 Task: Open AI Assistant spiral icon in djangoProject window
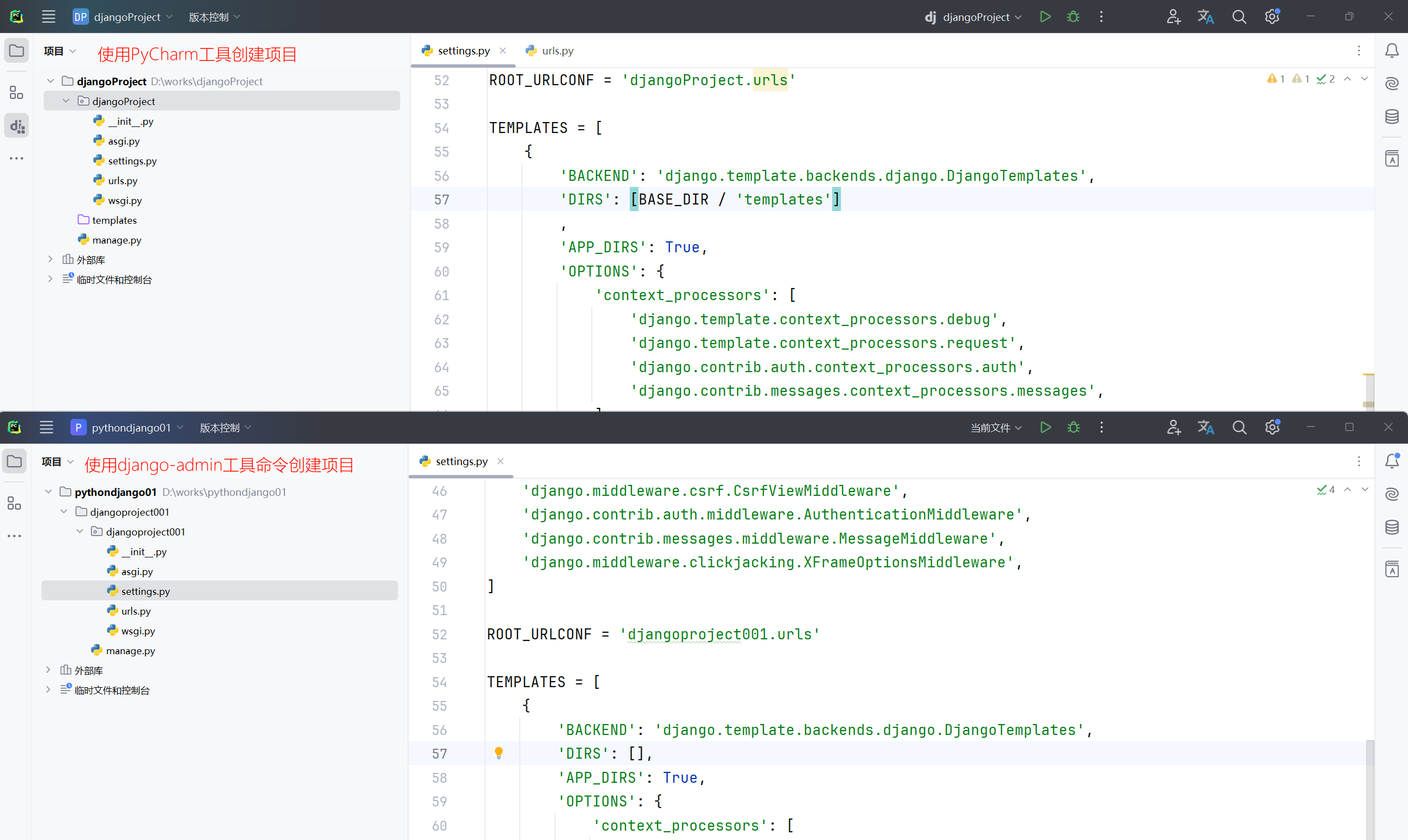click(1391, 84)
